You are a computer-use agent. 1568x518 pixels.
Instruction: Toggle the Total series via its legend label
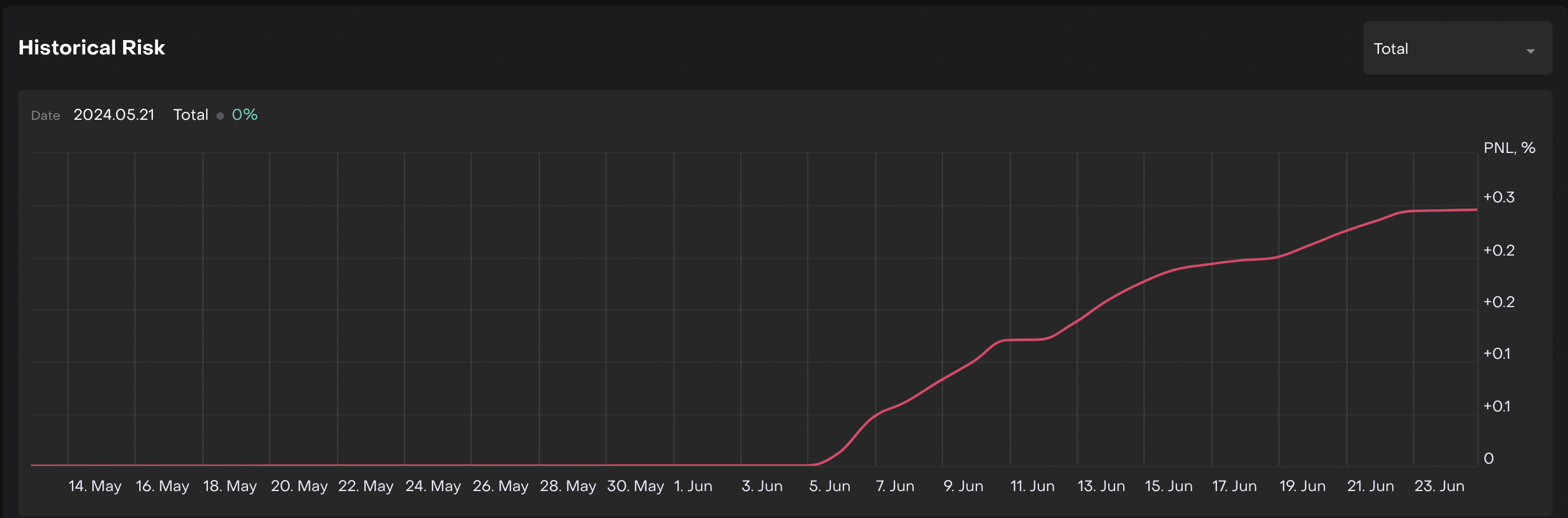[191, 115]
